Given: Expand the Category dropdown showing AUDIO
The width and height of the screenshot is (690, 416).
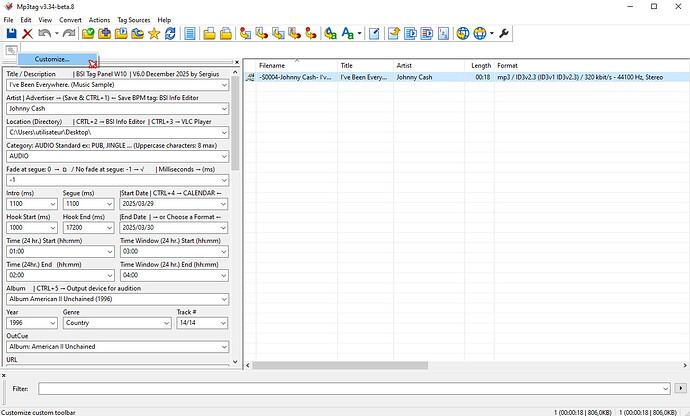Looking at the screenshot, I should [x=224, y=156].
